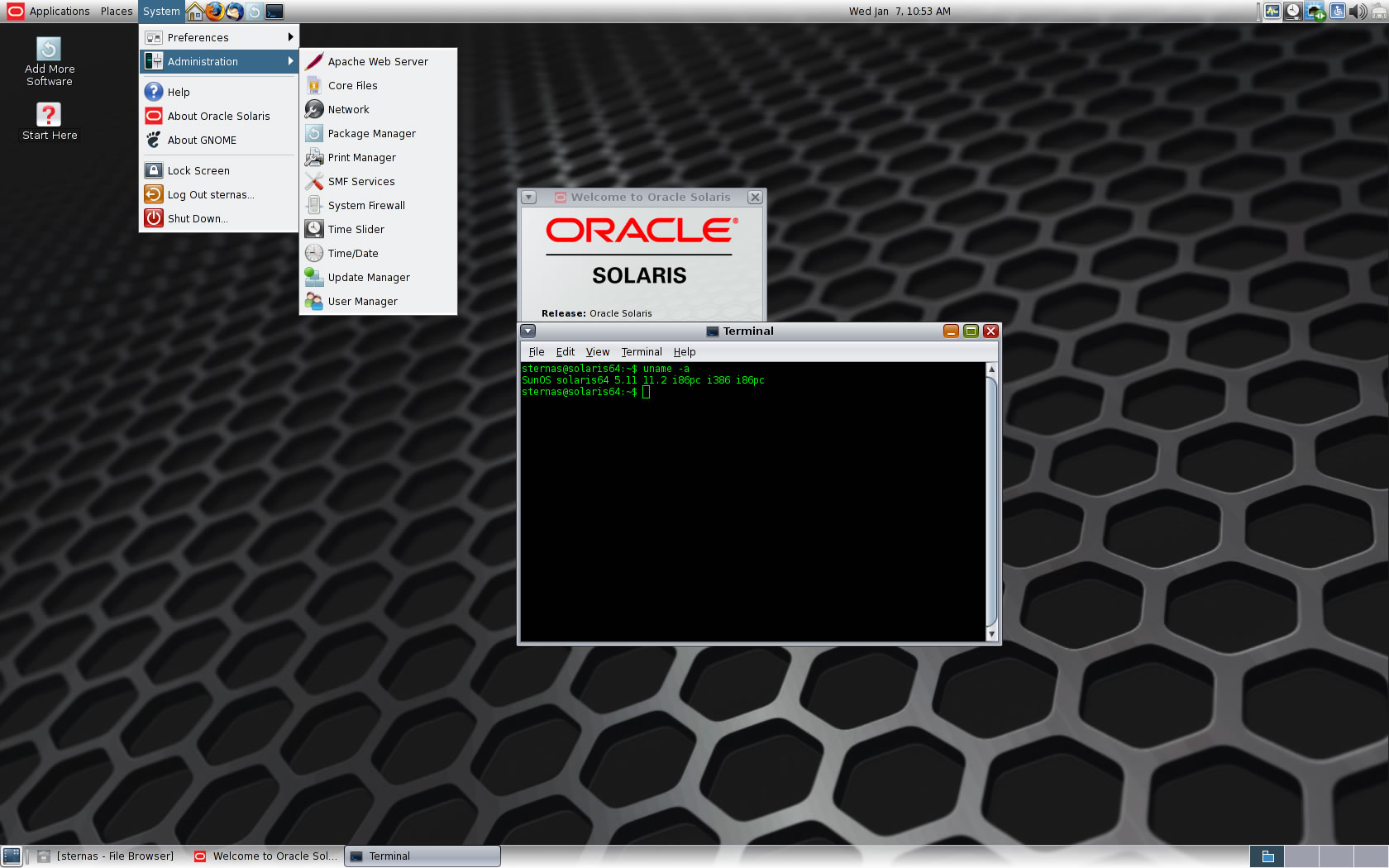This screenshot has width=1389, height=868.
Task: Open Print Manager from Administration submenu
Action: click(x=379, y=157)
